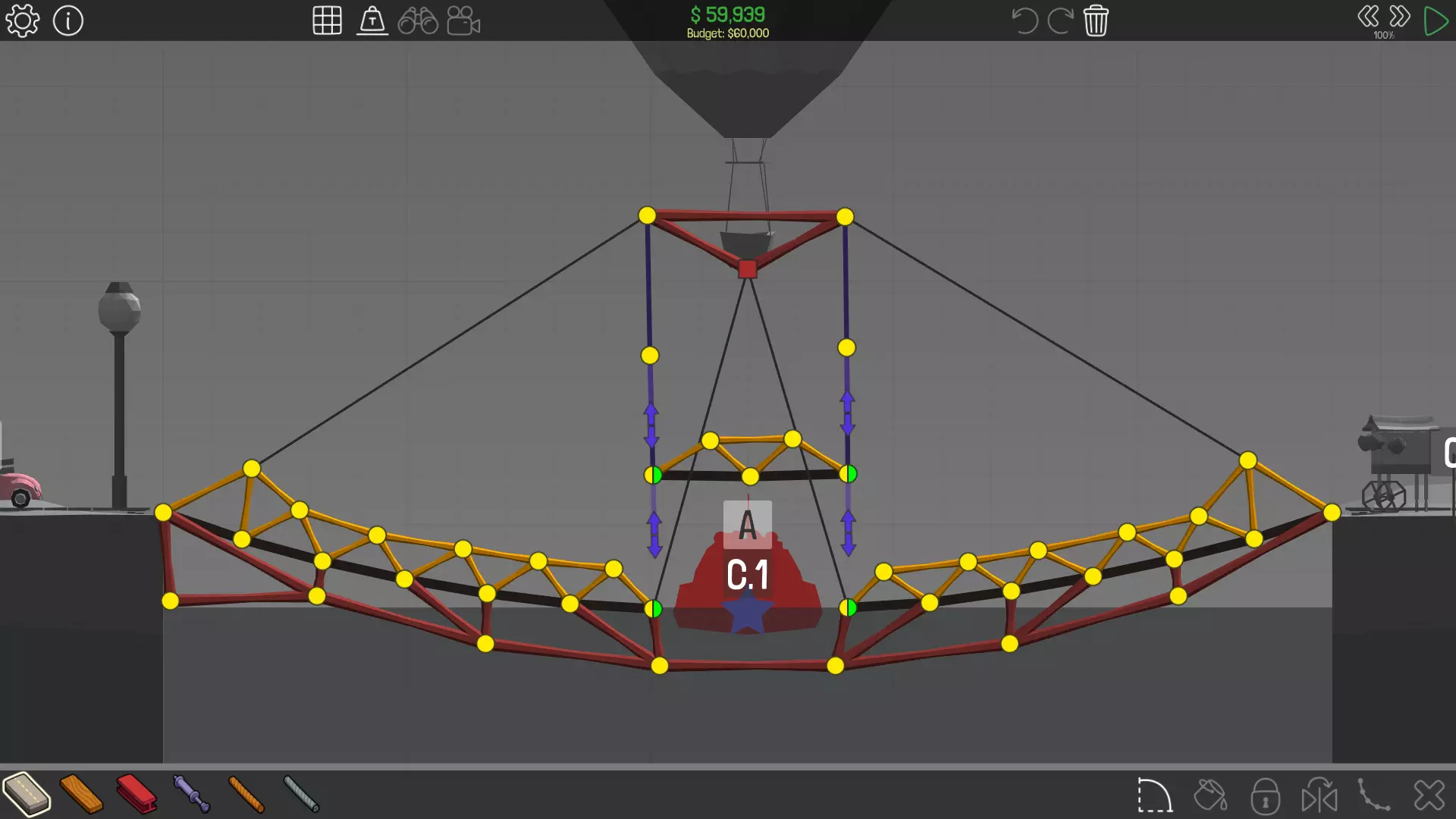Select the steel cable material

pyautogui.click(x=301, y=795)
